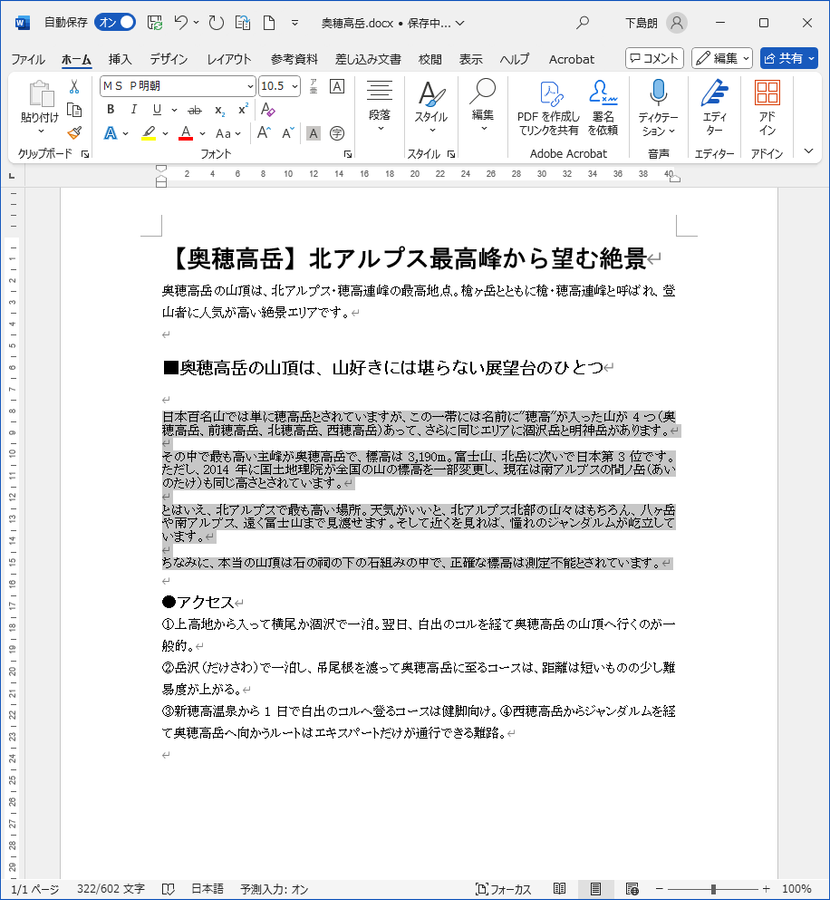Screen dimensions: 830x900
Task: Switch to References (参考資料) tab
Action: click(x=294, y=59)
